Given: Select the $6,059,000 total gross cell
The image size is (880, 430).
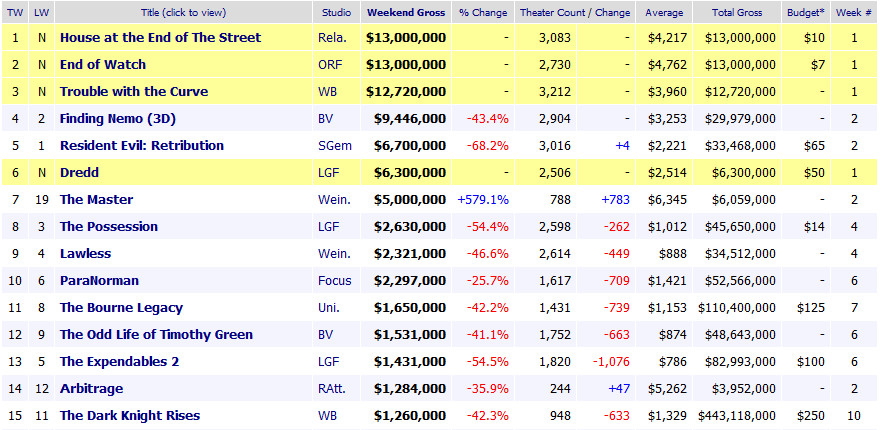Looking at the screenshot, I should coord(743,199).
